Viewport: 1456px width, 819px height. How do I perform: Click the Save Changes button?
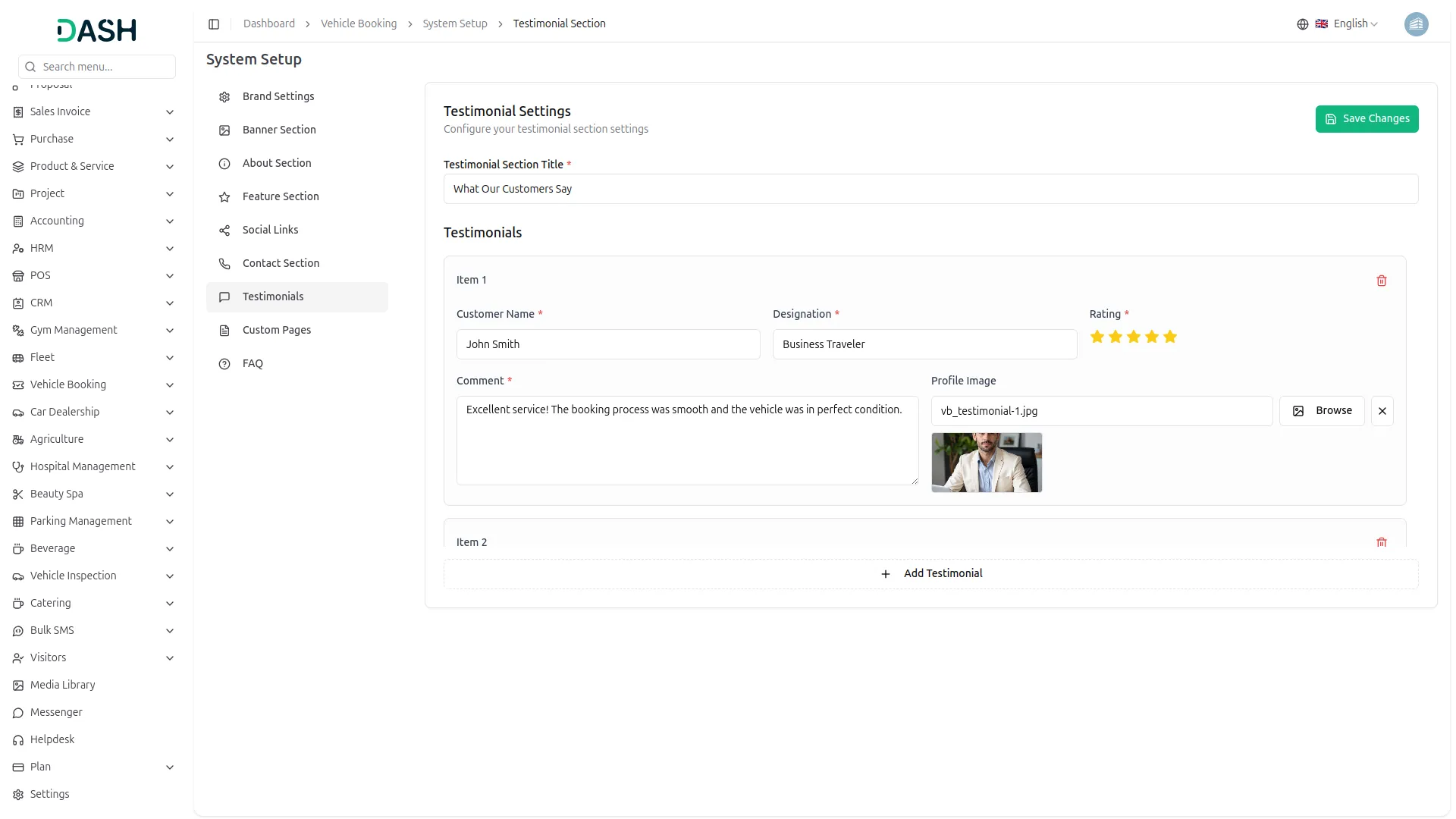point(1366,119)
